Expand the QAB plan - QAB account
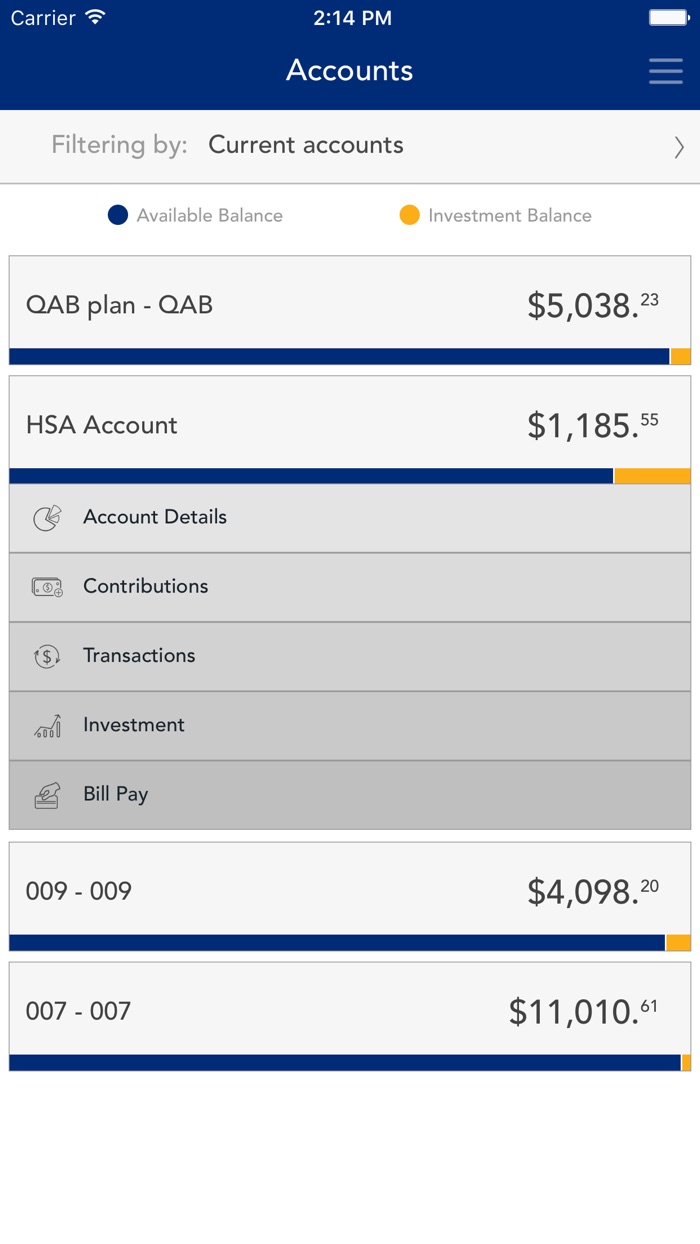Image resolution: width=700 pixels, height=1244 pixels. [x=350, y=305]
